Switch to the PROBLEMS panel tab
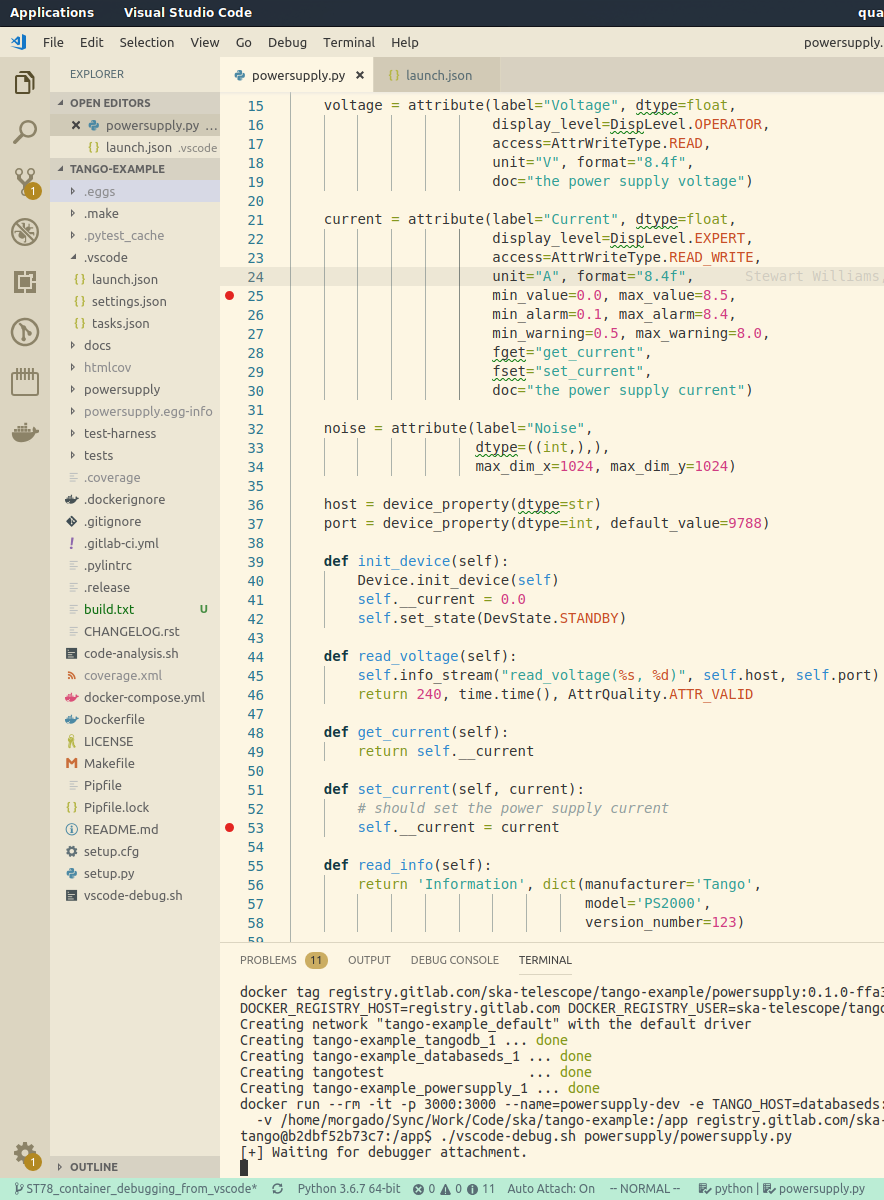The height and width of the screenshot is (1200, 884). (x=283, y=960)
